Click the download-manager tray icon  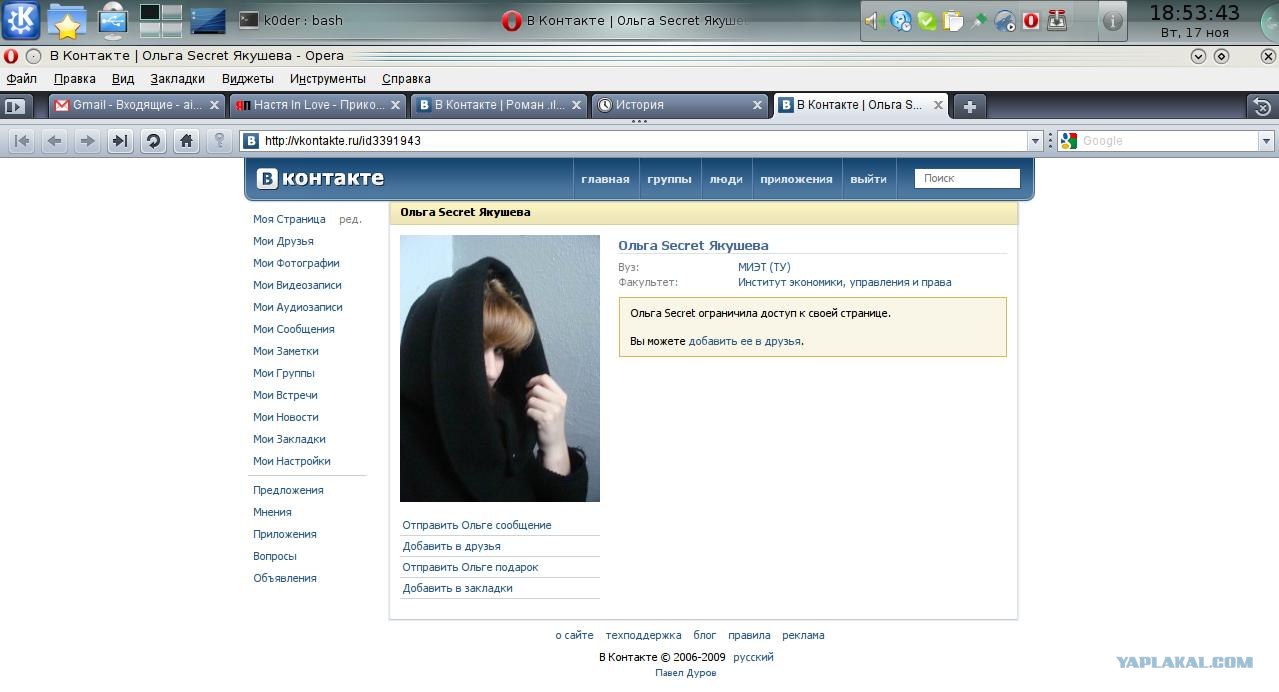tap(1057, 21)
